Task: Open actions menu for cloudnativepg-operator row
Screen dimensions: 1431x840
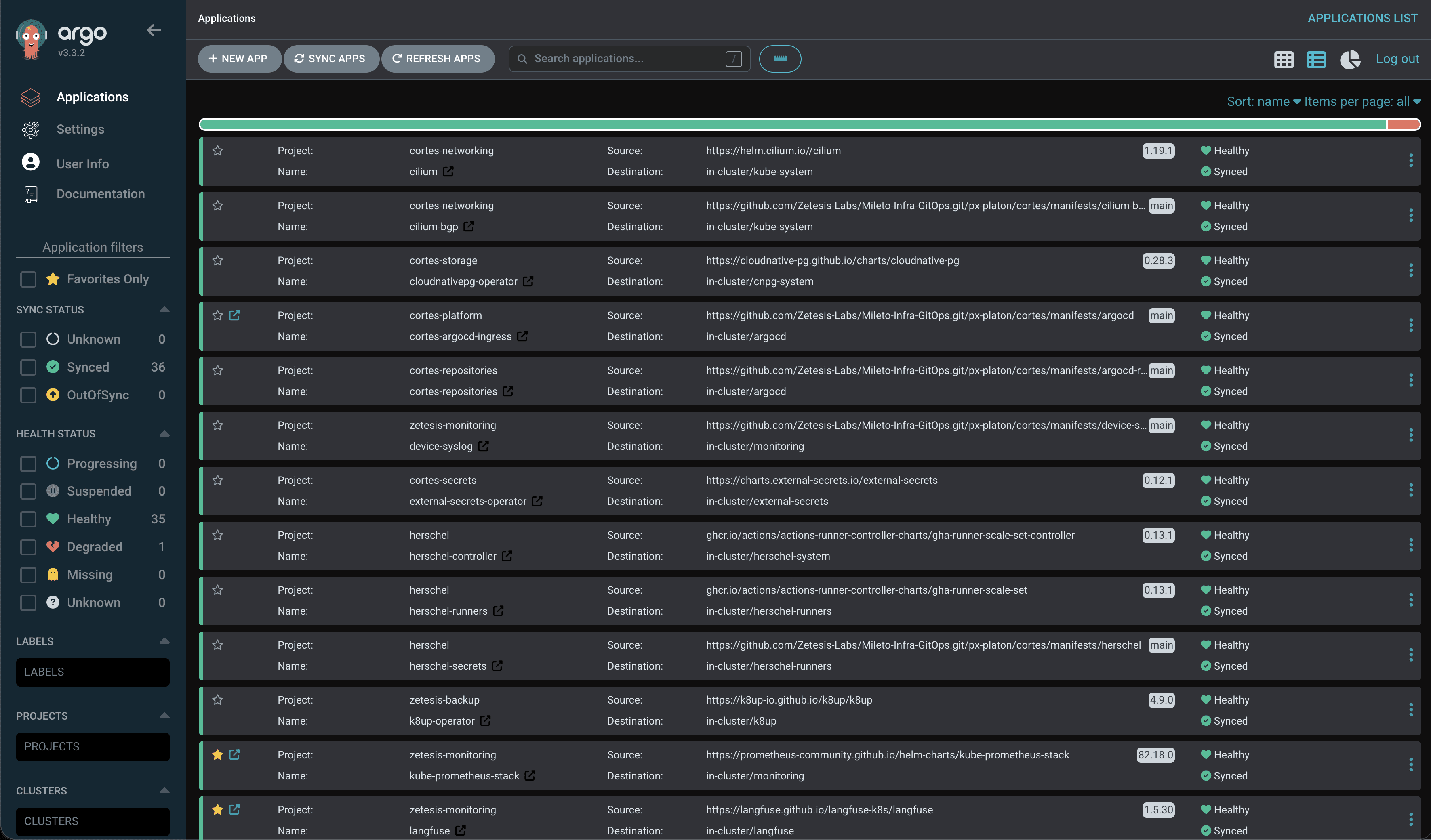Action: pyautogui.click(x=1410, y=271)
